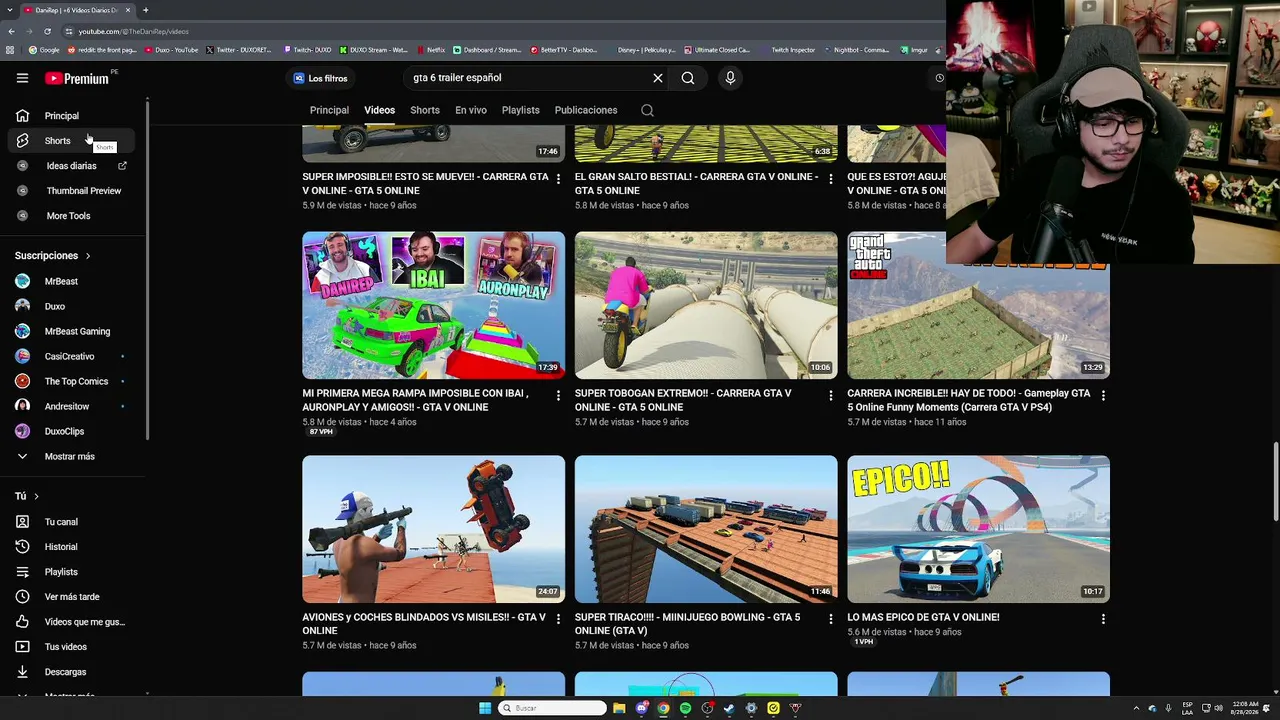Screen dimensions: 1280x720
Task: Open Descargas downloads icon
Action: point(22,672)
